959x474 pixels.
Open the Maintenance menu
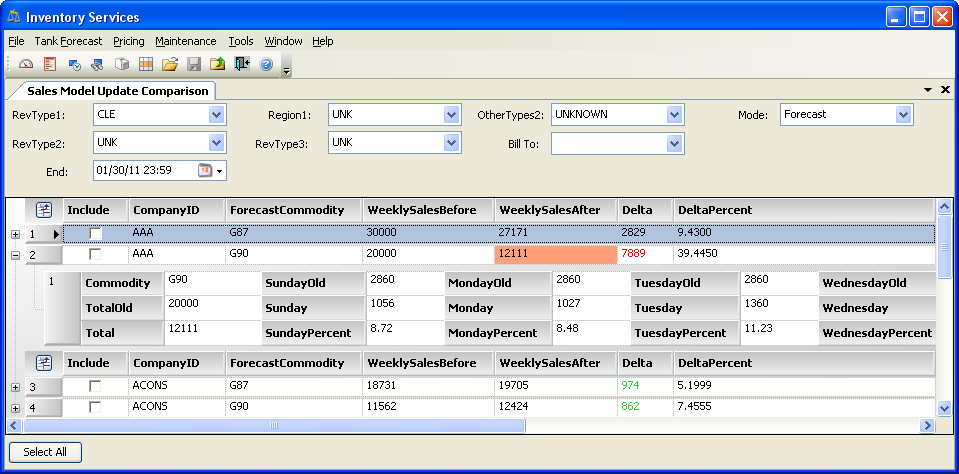[185, 41]
